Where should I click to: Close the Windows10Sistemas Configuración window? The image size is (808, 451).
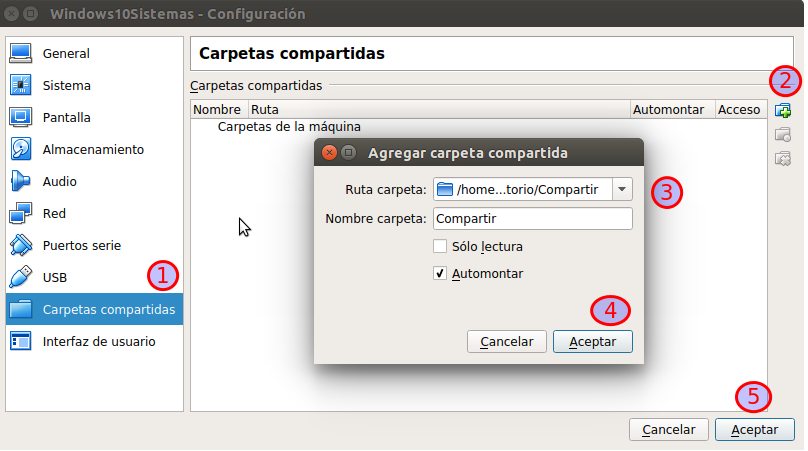(x=11, y=13)
